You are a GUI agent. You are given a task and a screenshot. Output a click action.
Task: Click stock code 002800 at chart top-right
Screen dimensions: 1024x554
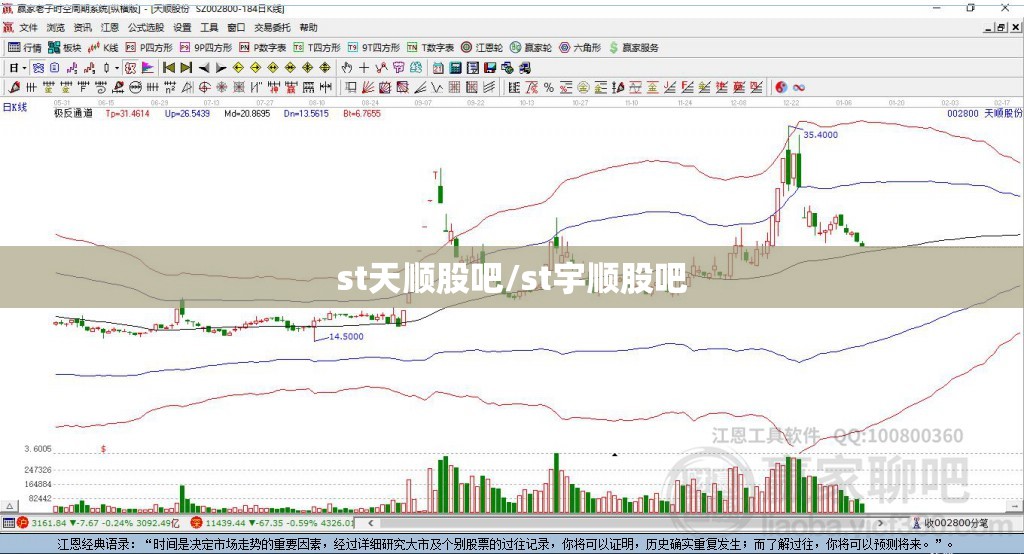(963, 113)
